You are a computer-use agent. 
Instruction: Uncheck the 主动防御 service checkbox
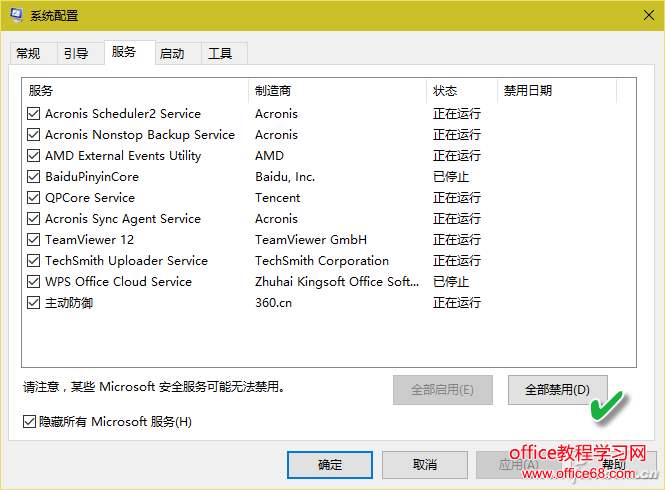tap(34, 302)
